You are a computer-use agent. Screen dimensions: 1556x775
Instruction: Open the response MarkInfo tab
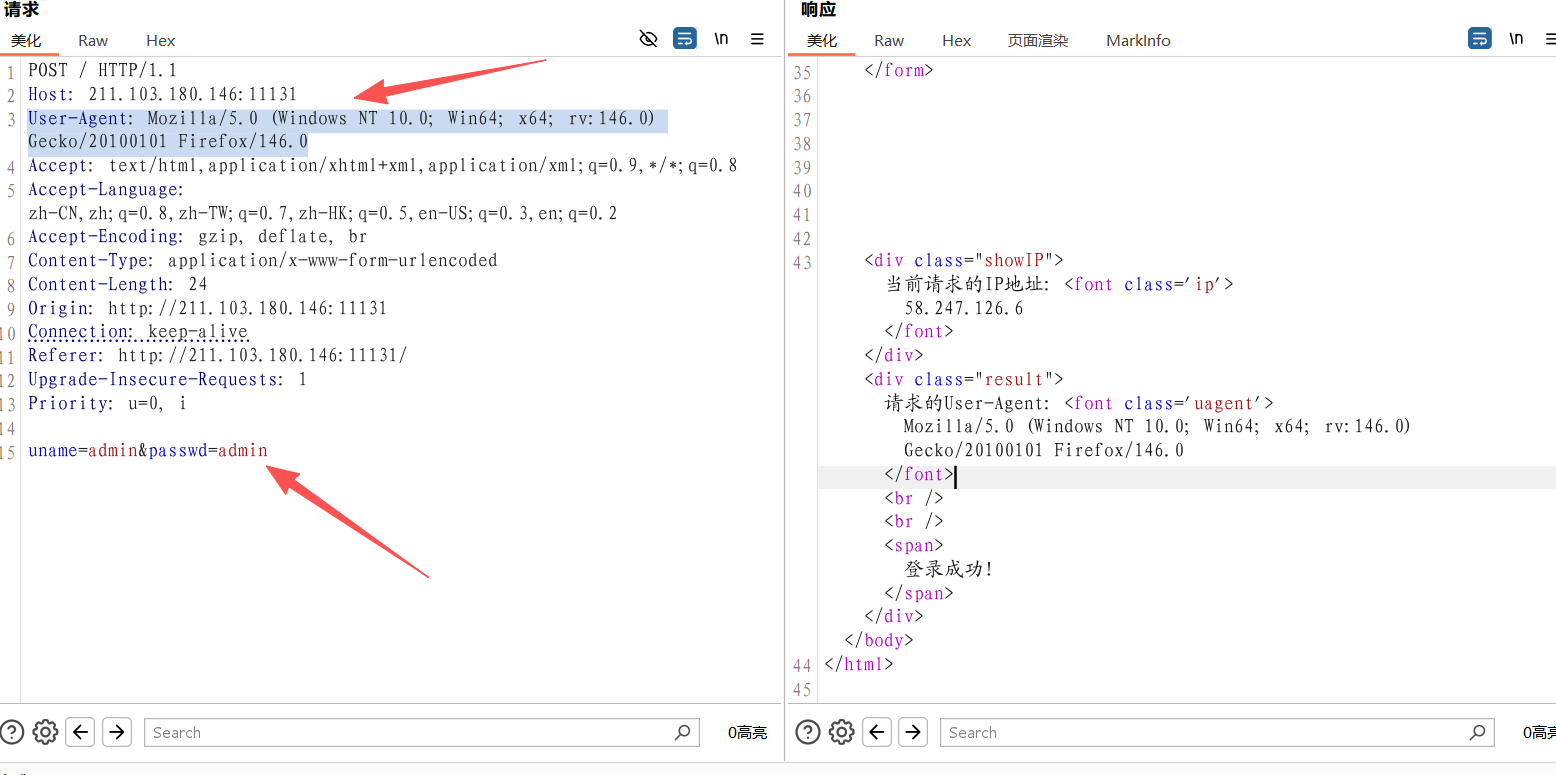[x=1138, y=41]
